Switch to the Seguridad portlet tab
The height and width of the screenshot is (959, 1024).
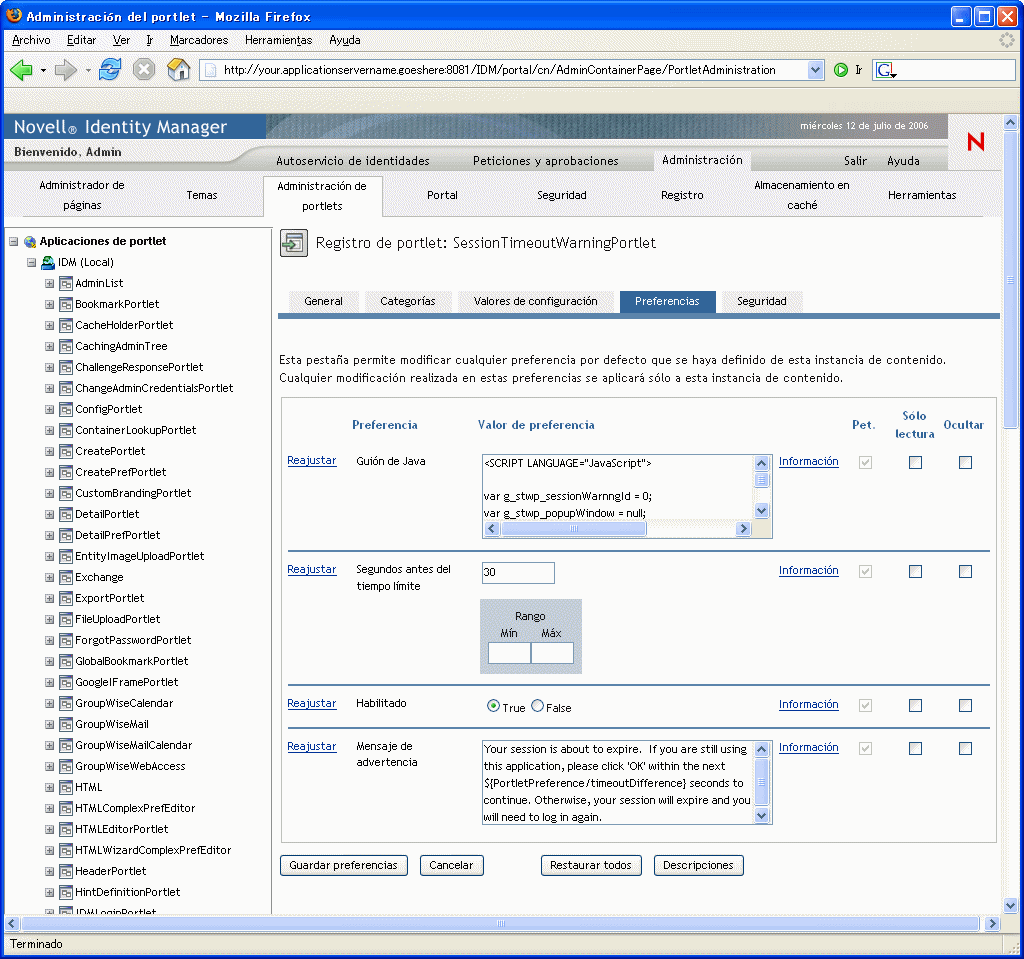(x=761, y=301)
